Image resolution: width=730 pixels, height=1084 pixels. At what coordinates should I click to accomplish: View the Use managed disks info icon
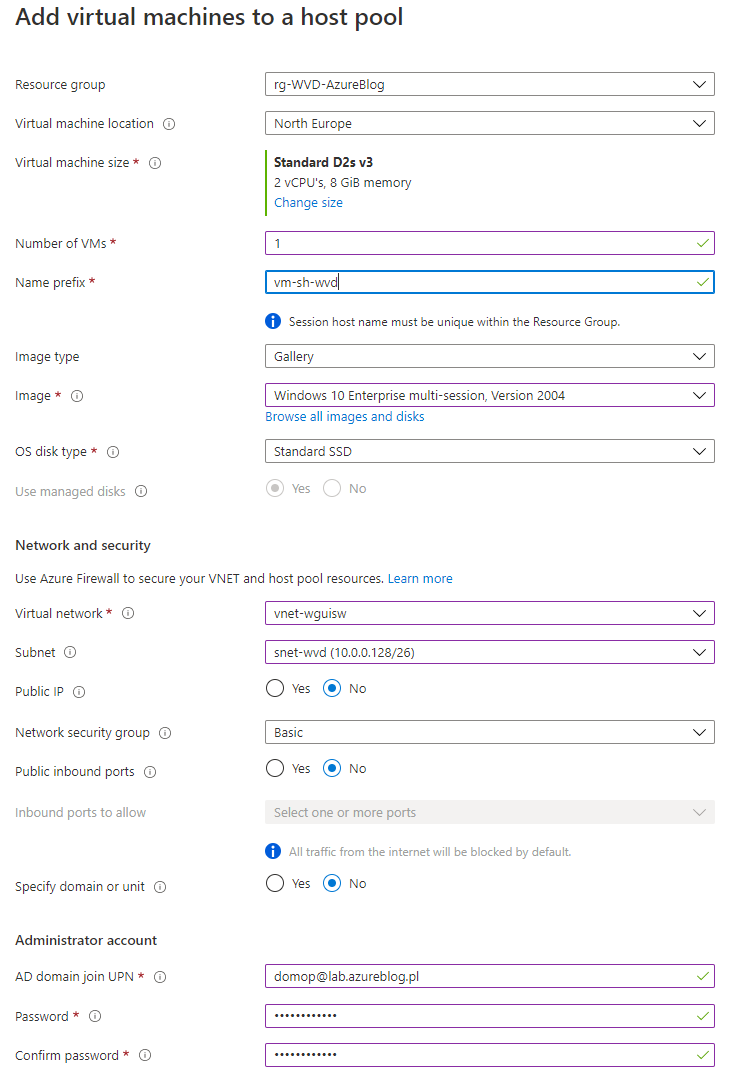(x=138, y=491)
